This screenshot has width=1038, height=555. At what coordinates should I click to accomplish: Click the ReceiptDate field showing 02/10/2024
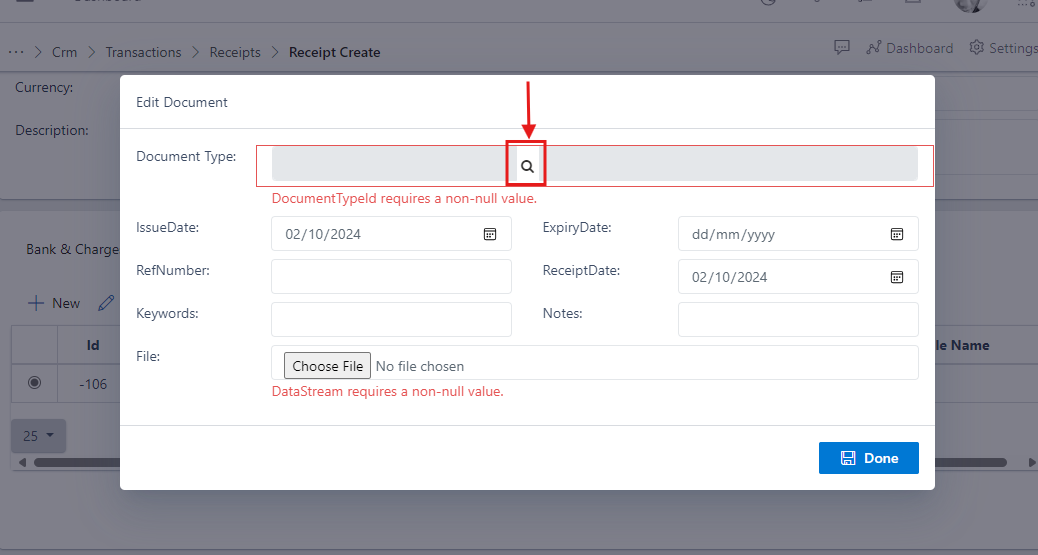[x=798, y=277]
